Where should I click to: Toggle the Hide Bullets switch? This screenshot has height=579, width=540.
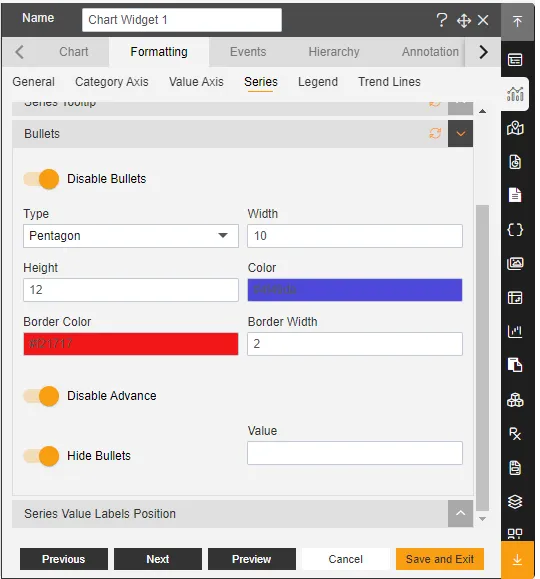[x=41, y=456]
